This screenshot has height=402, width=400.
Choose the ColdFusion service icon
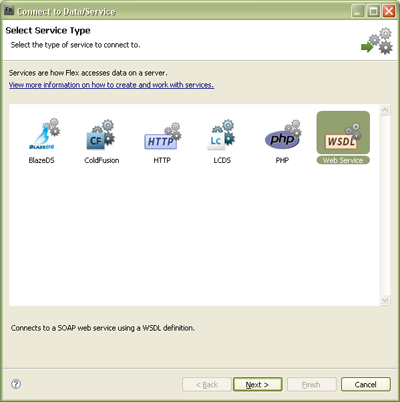click(101, 135)
